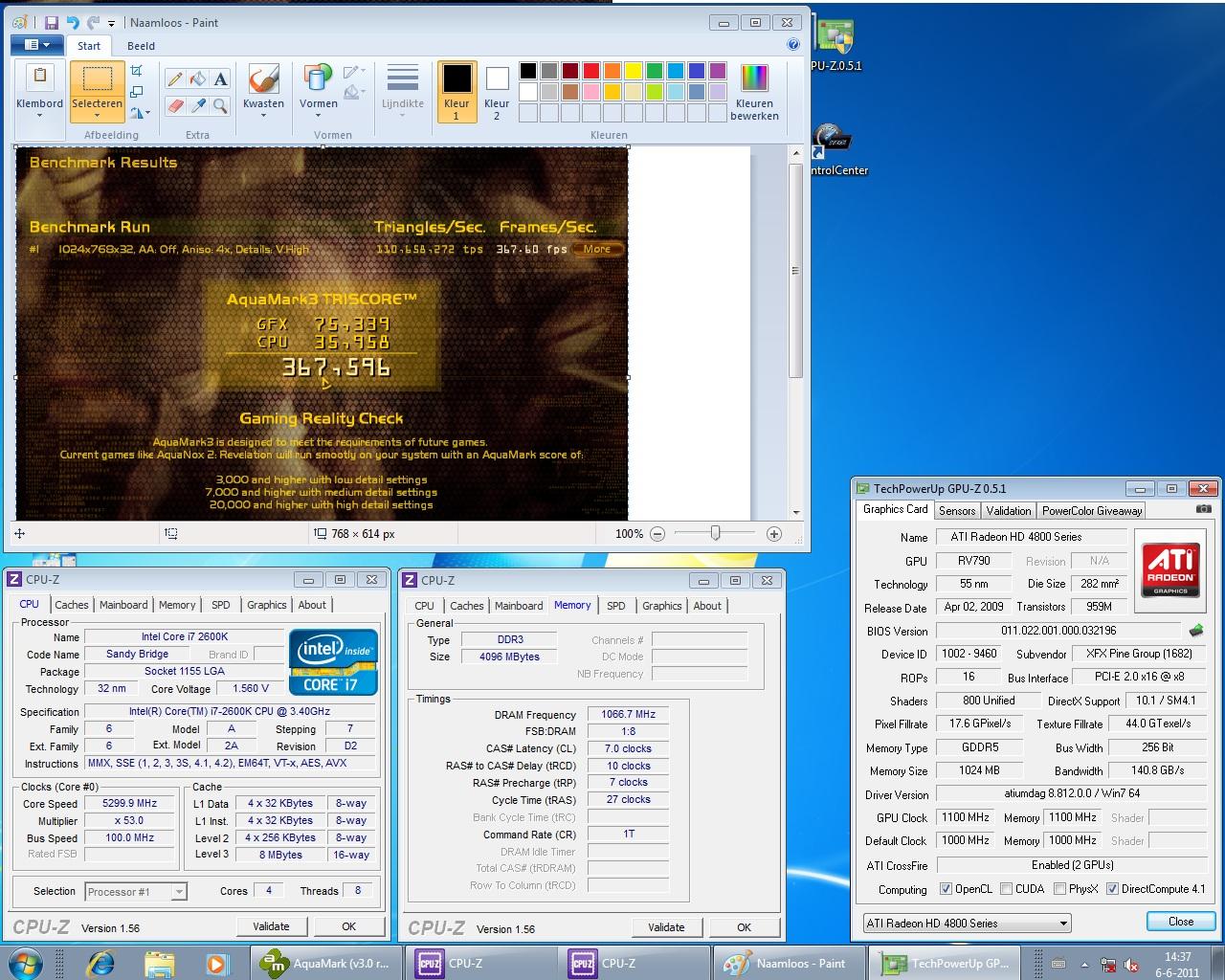
Task: Open About tab in left CPU-Z window
Action: click(x=312, y=605)
